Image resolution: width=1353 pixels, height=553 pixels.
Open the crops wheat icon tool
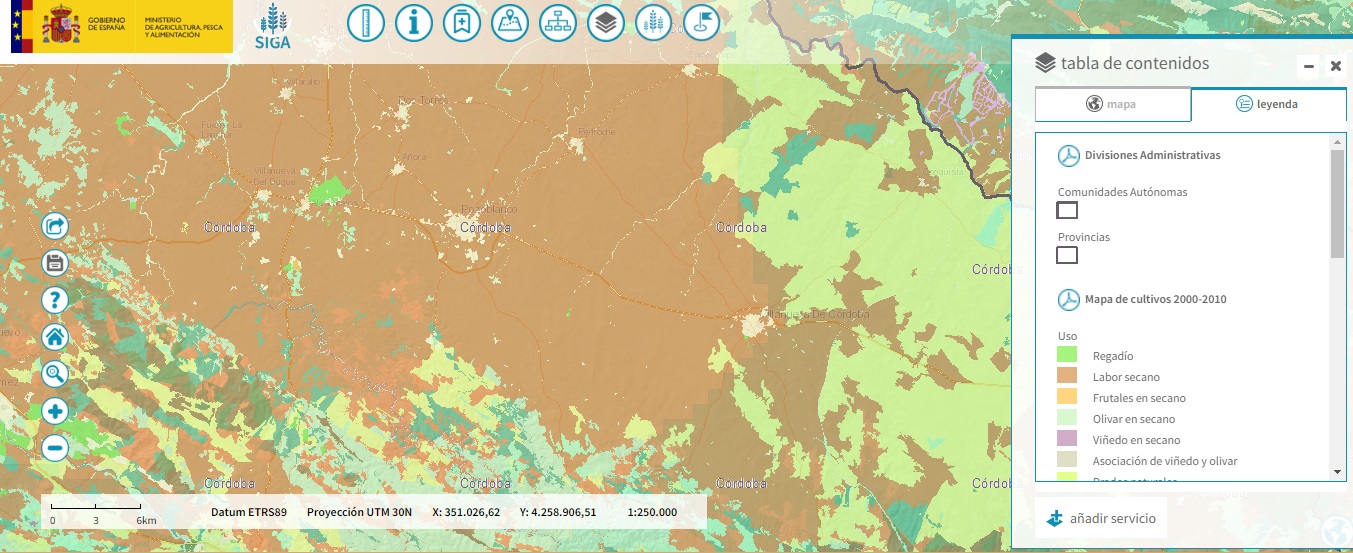coord(654,23)
